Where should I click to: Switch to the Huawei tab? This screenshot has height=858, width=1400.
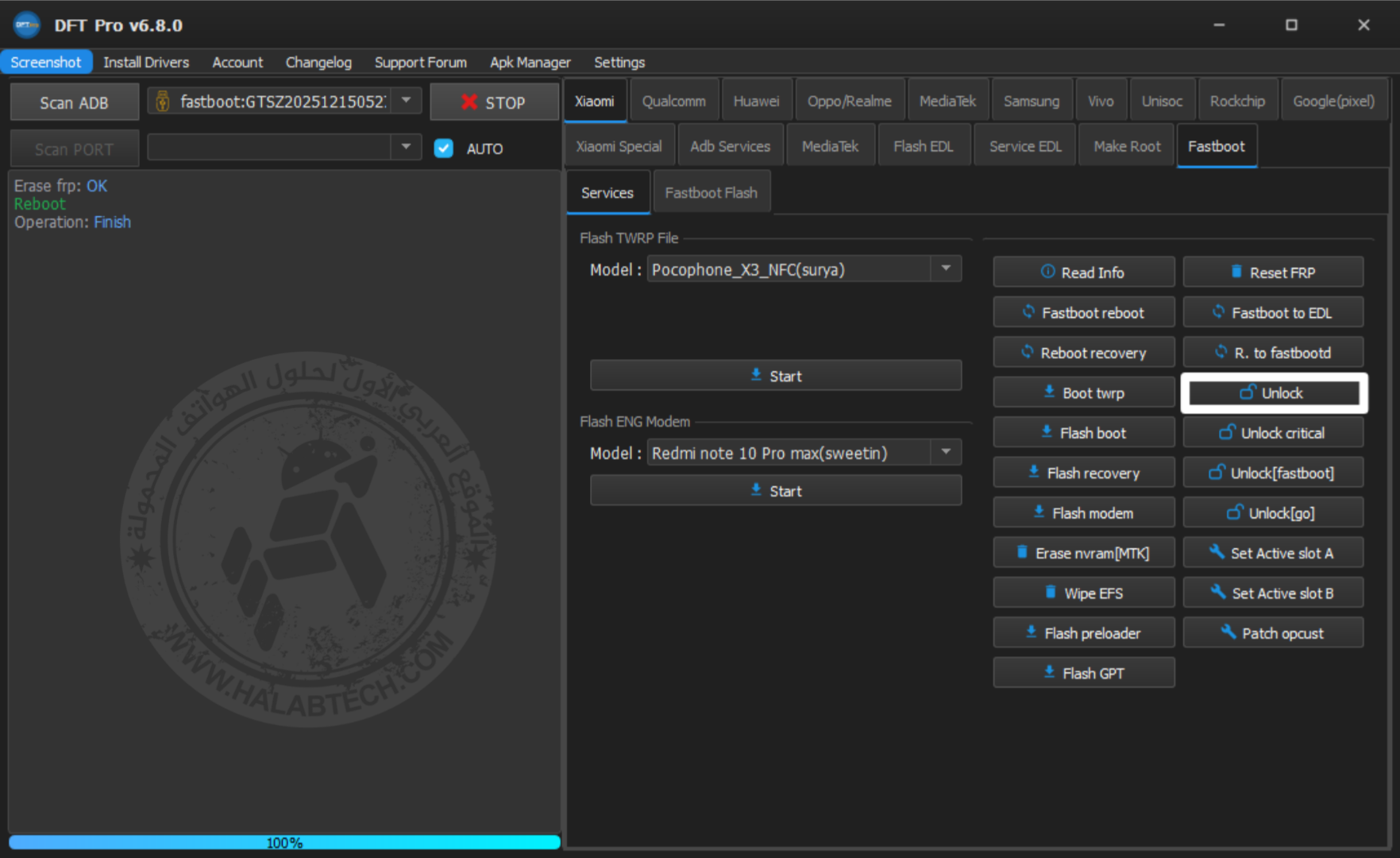[756, 101]
